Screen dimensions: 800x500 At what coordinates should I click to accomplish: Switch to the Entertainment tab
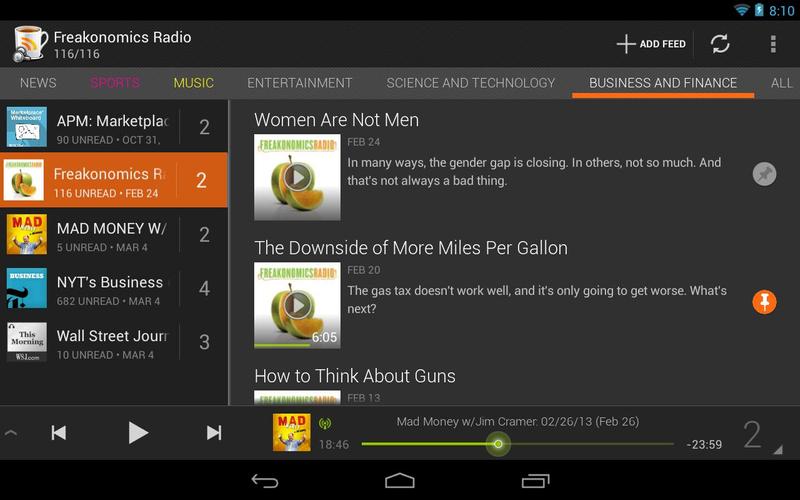pos(299,83)
